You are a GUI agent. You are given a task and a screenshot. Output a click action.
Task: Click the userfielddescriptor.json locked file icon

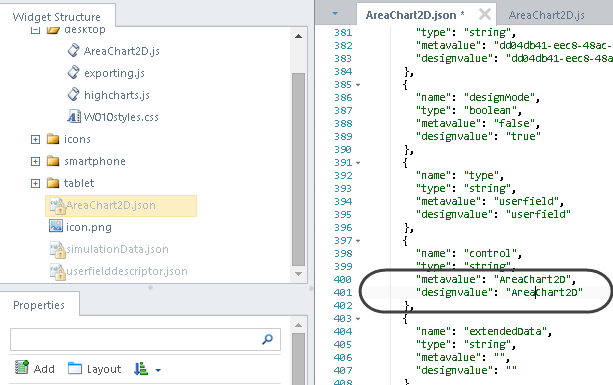tap(57, 272)
